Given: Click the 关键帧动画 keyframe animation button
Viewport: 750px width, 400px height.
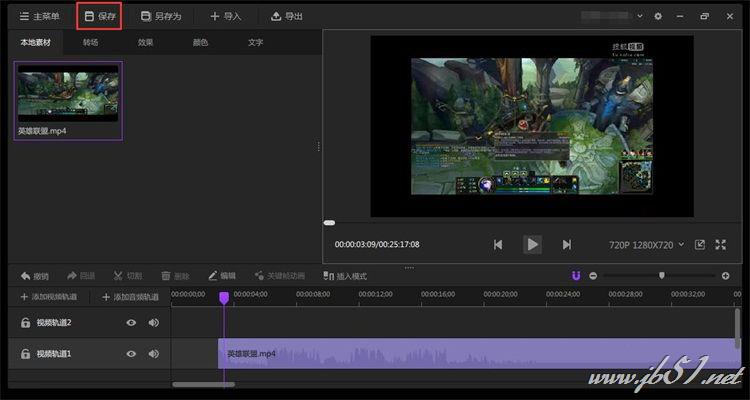Looking at the screenshot, I should [x=280, y=276].
